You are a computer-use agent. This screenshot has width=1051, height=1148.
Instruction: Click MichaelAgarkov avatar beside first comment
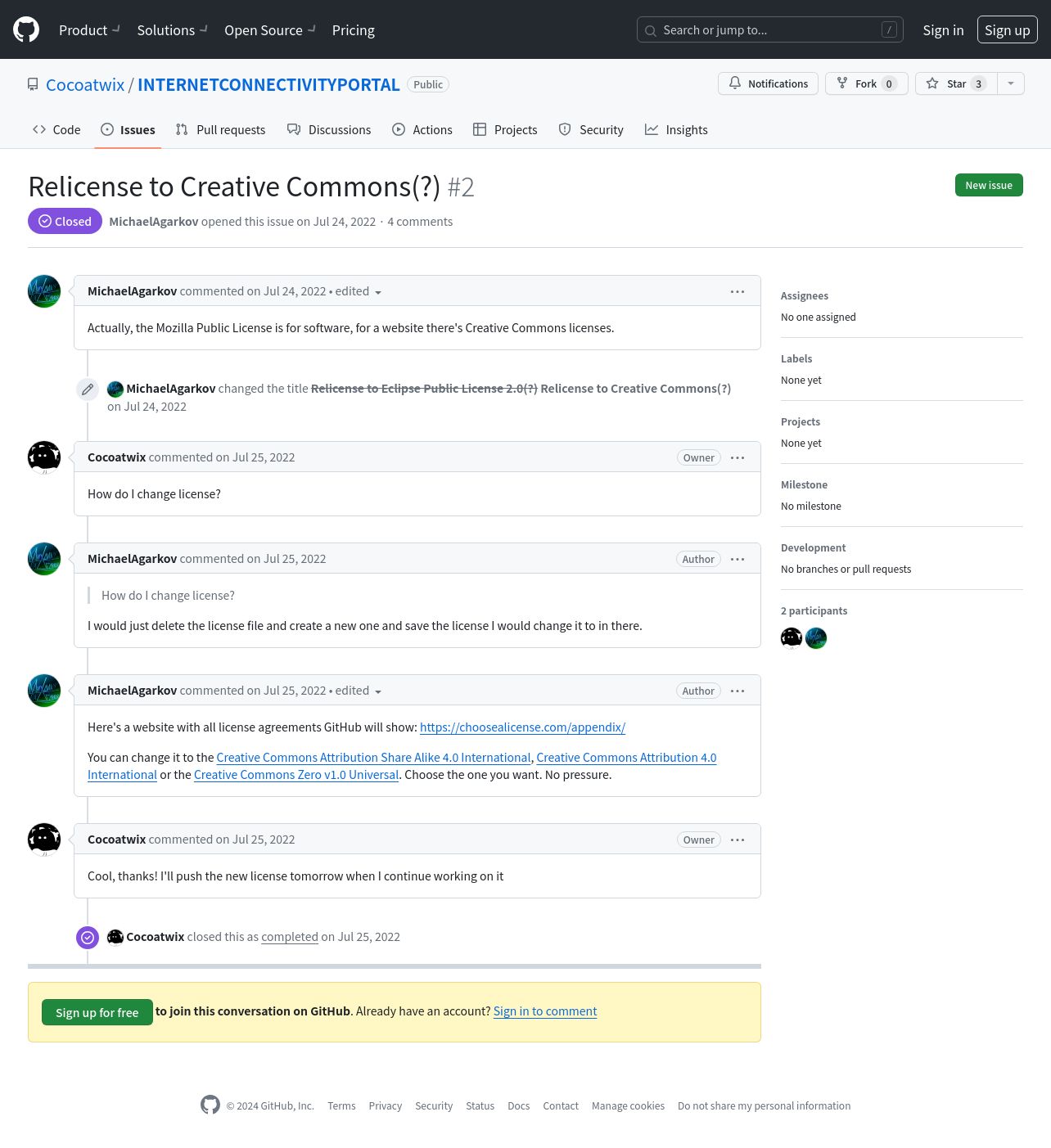pos(44,291)
